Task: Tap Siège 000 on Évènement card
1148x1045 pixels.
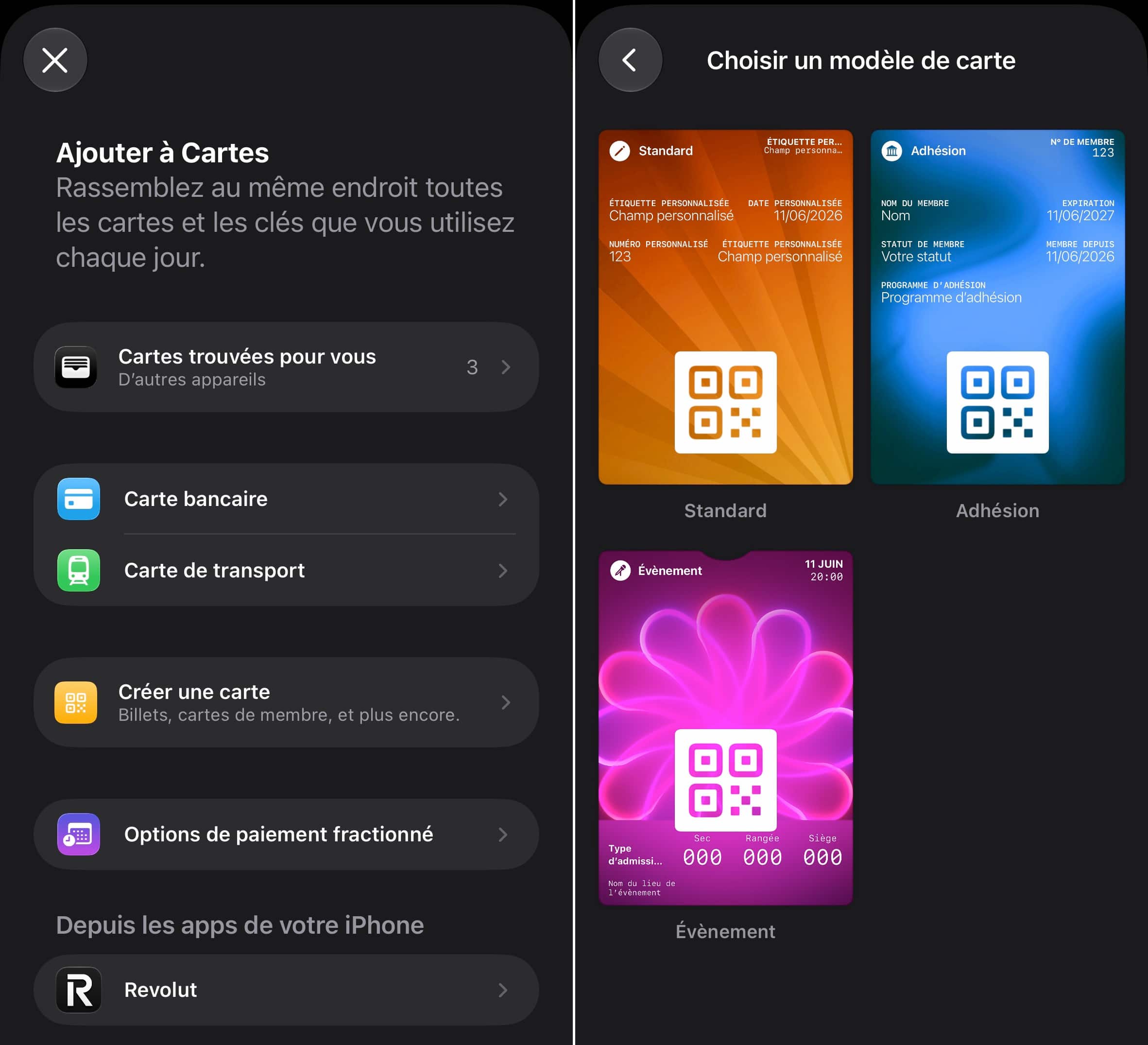Action: click(823, 851)
